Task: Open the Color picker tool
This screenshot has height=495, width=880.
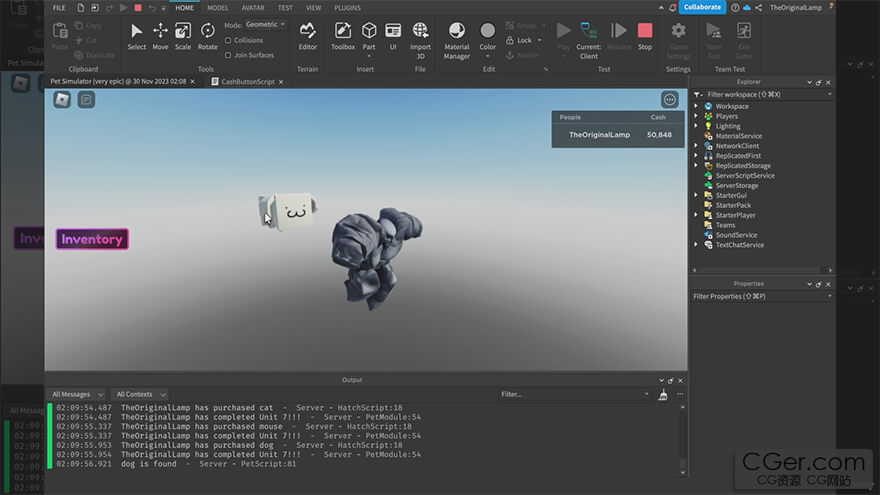Action: coord(488,39)
